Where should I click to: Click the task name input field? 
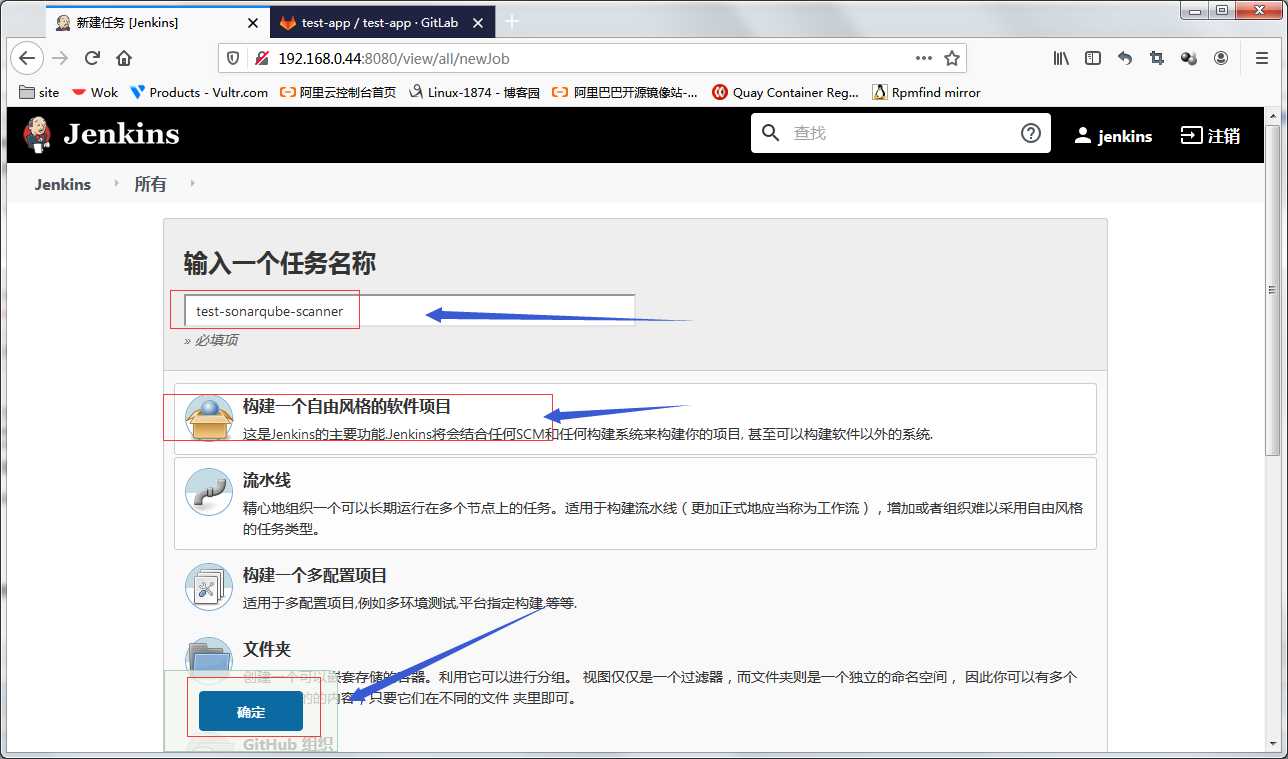coord(409,311)
